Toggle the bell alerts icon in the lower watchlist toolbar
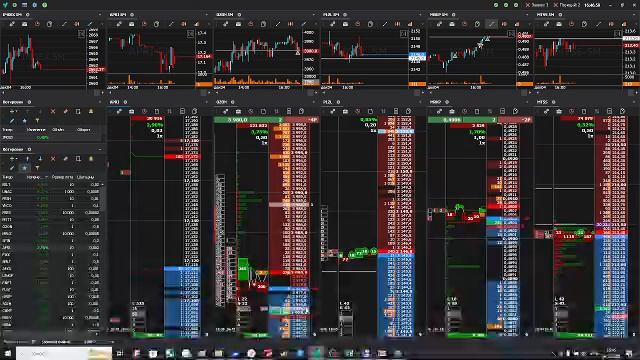Screen dimensions: 640x360 pyautogui.click(x=91, y=158)
